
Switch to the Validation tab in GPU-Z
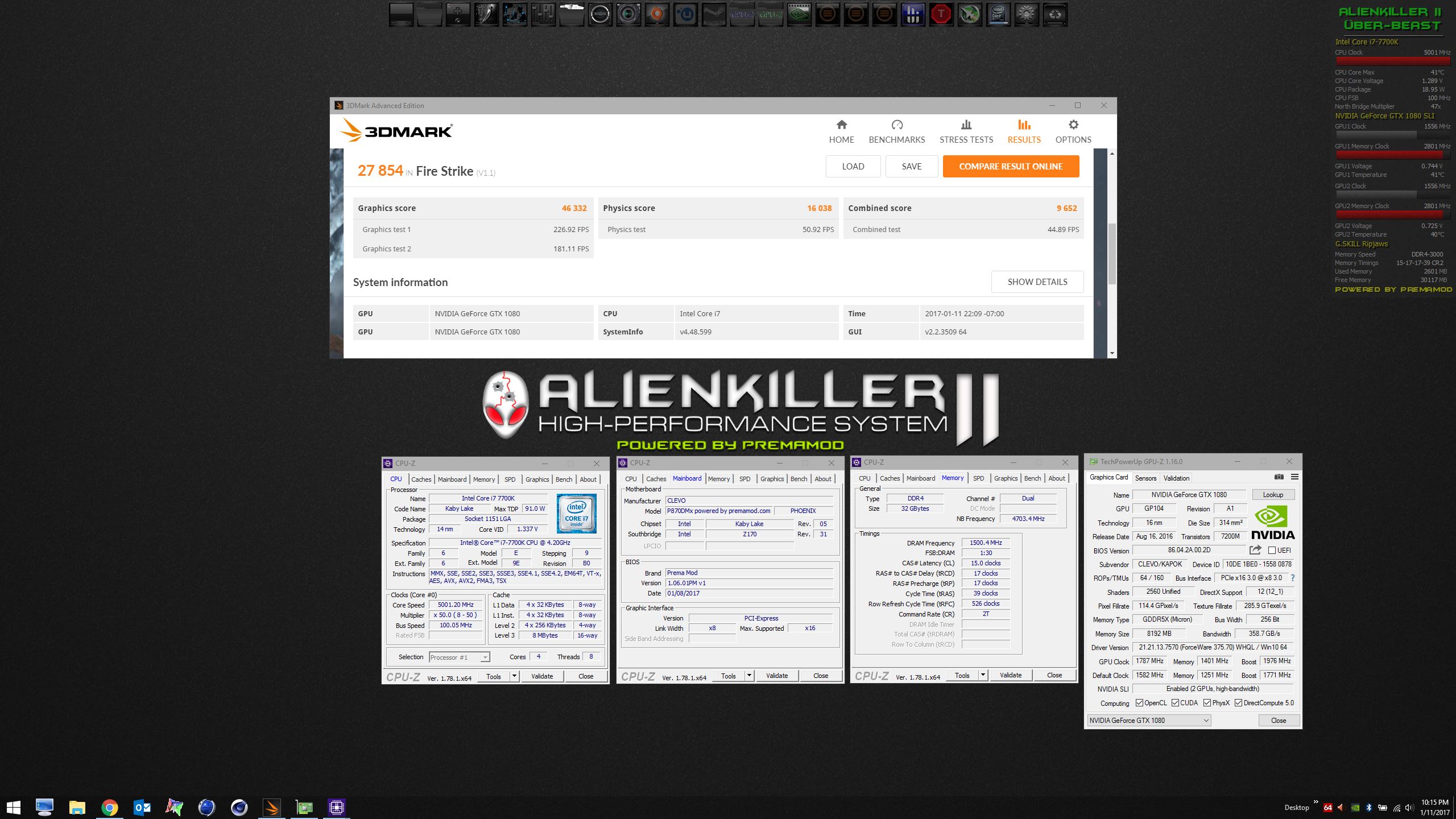1176,478
